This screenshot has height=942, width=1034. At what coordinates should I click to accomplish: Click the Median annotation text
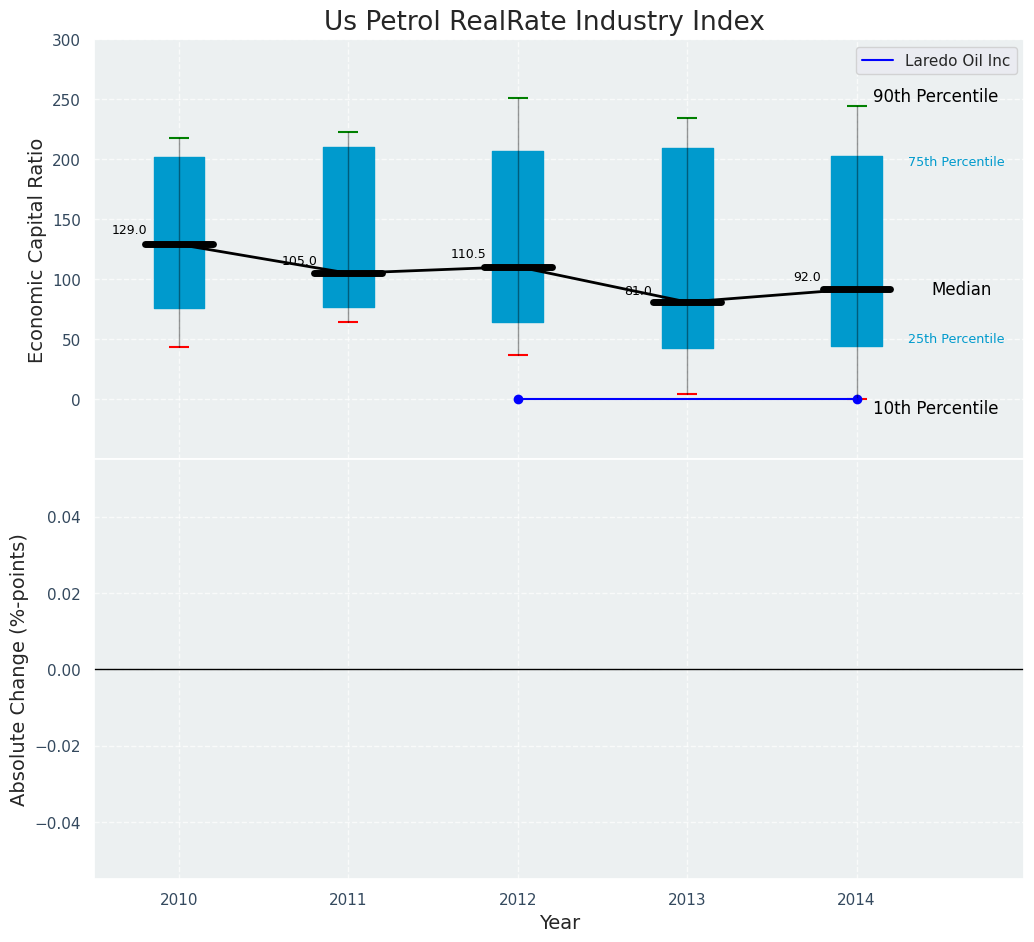click(x=961, y=289)
